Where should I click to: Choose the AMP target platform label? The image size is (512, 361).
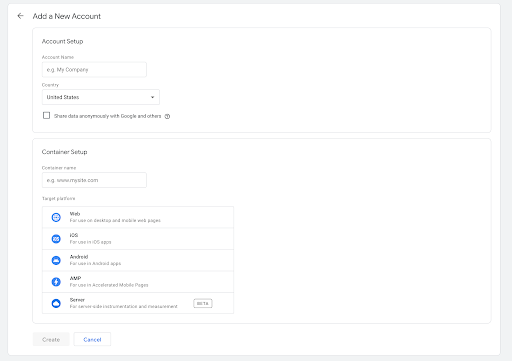75,278
